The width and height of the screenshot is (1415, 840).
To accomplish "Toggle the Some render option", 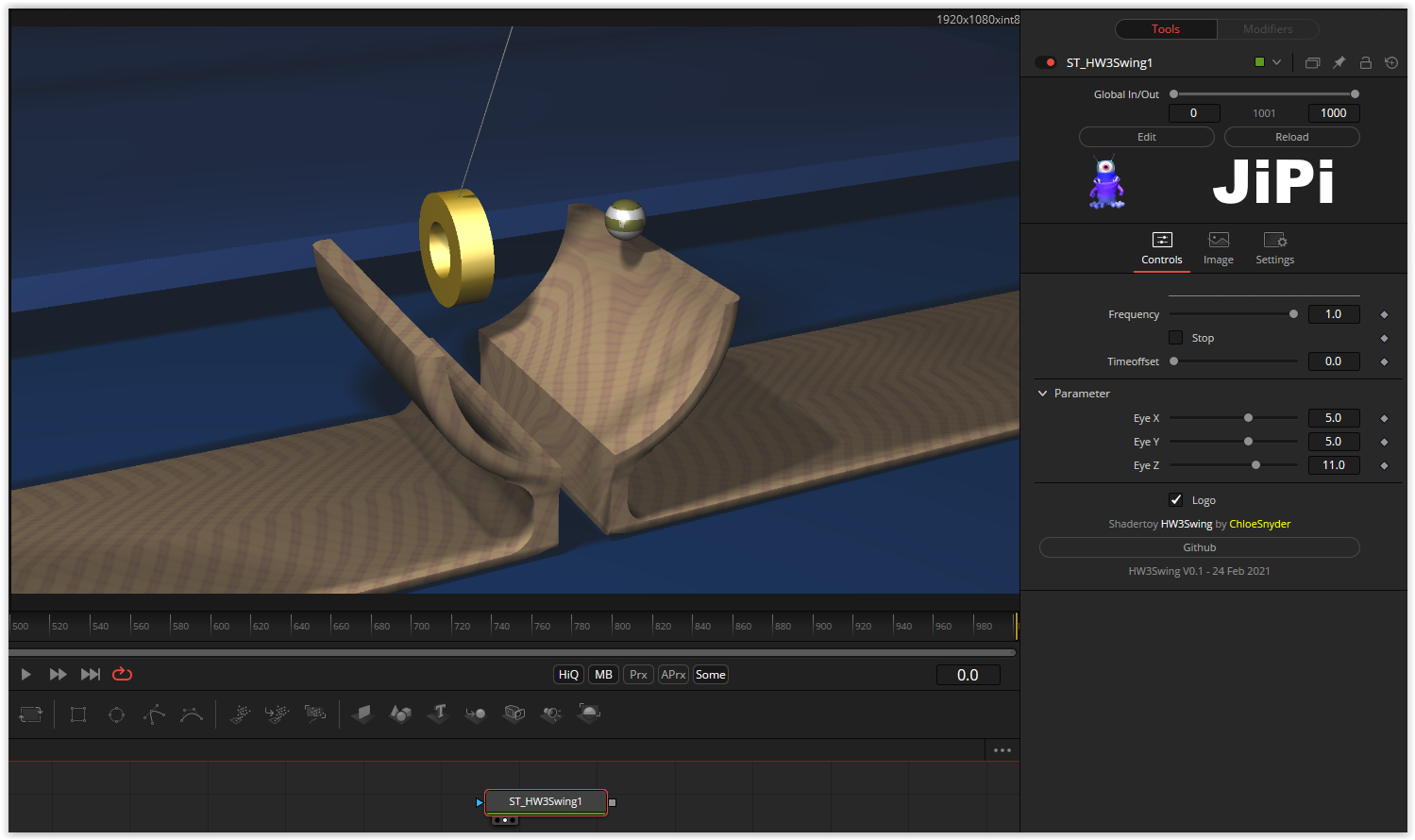I will click(711, 675).
